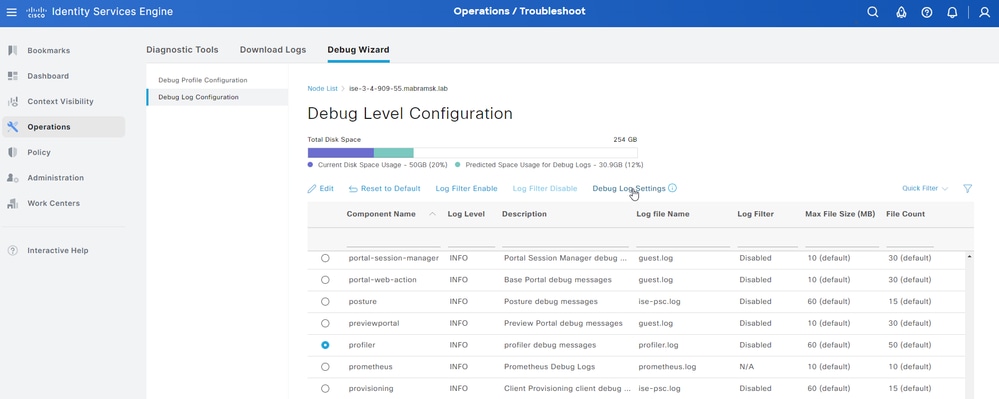Viewport: 999px width, 399px height.
Task: Select the portal-web-action radio button
Action: 325,280
